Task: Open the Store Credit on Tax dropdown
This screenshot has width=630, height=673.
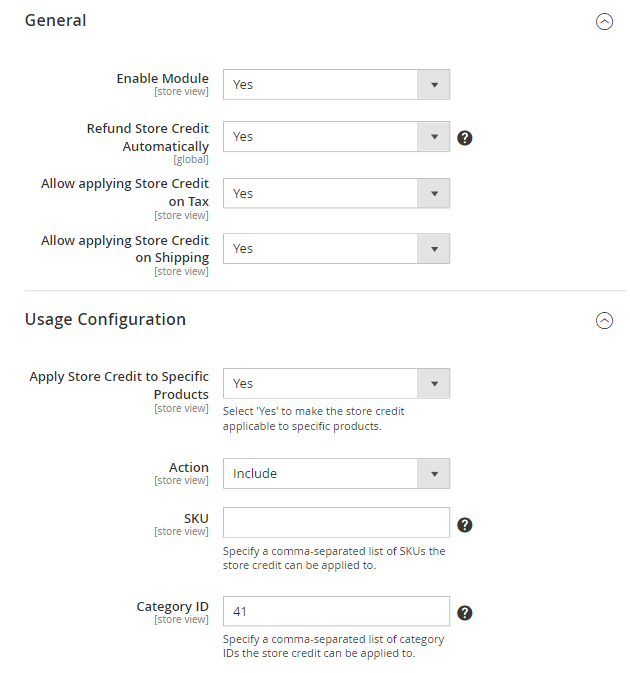Action: click(x=336, y=194)
